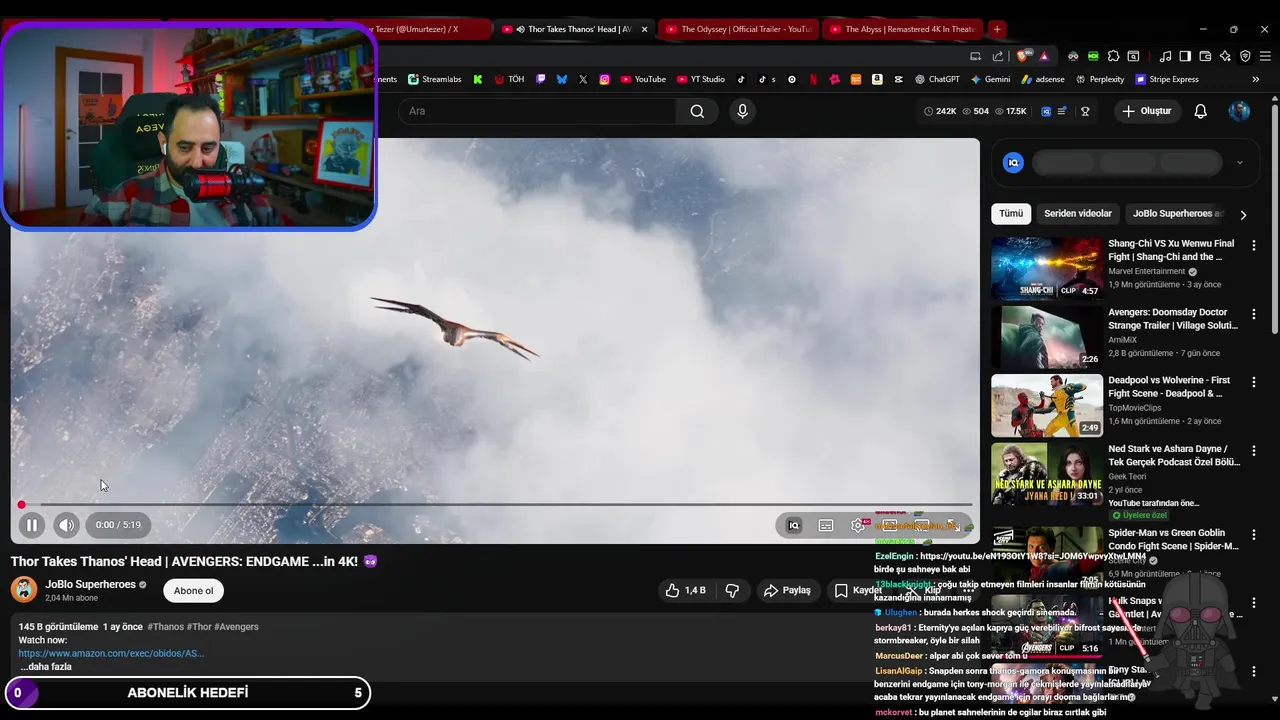Open the YT Studio bookmark
The height and width of the screenshot is (720, 1280).
[700, 79]
